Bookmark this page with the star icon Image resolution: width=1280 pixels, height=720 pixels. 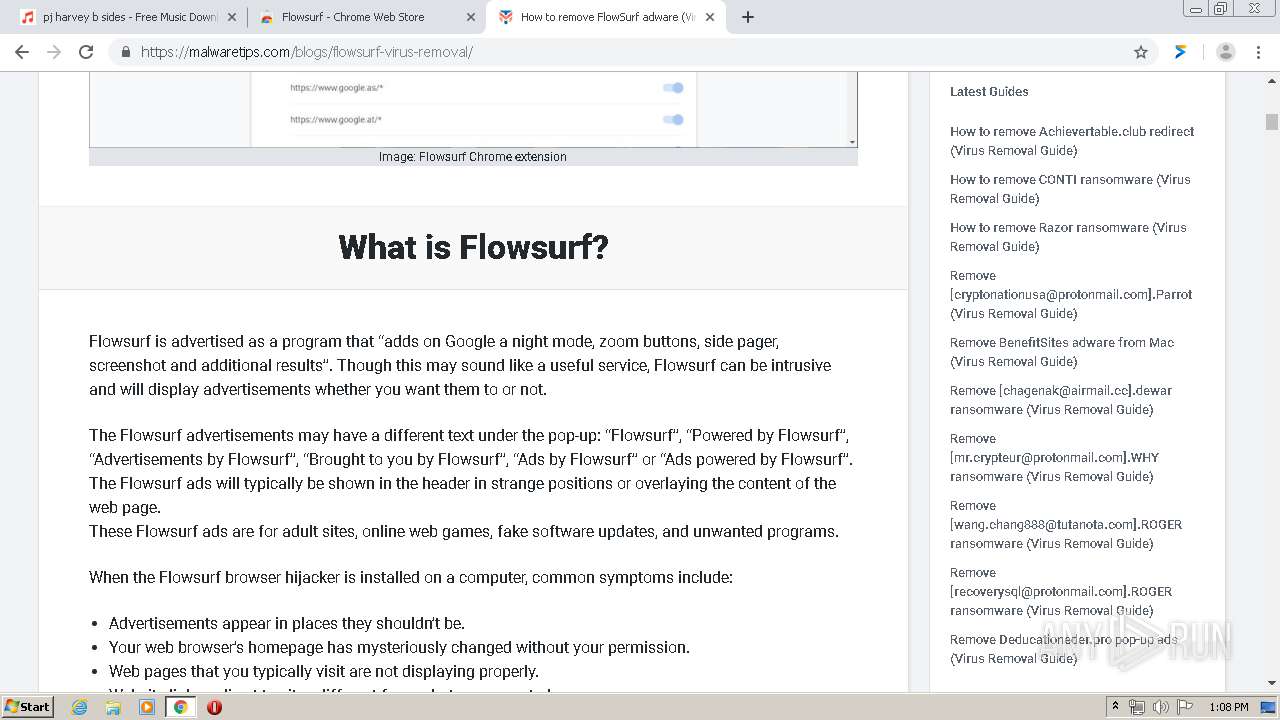1141,52
